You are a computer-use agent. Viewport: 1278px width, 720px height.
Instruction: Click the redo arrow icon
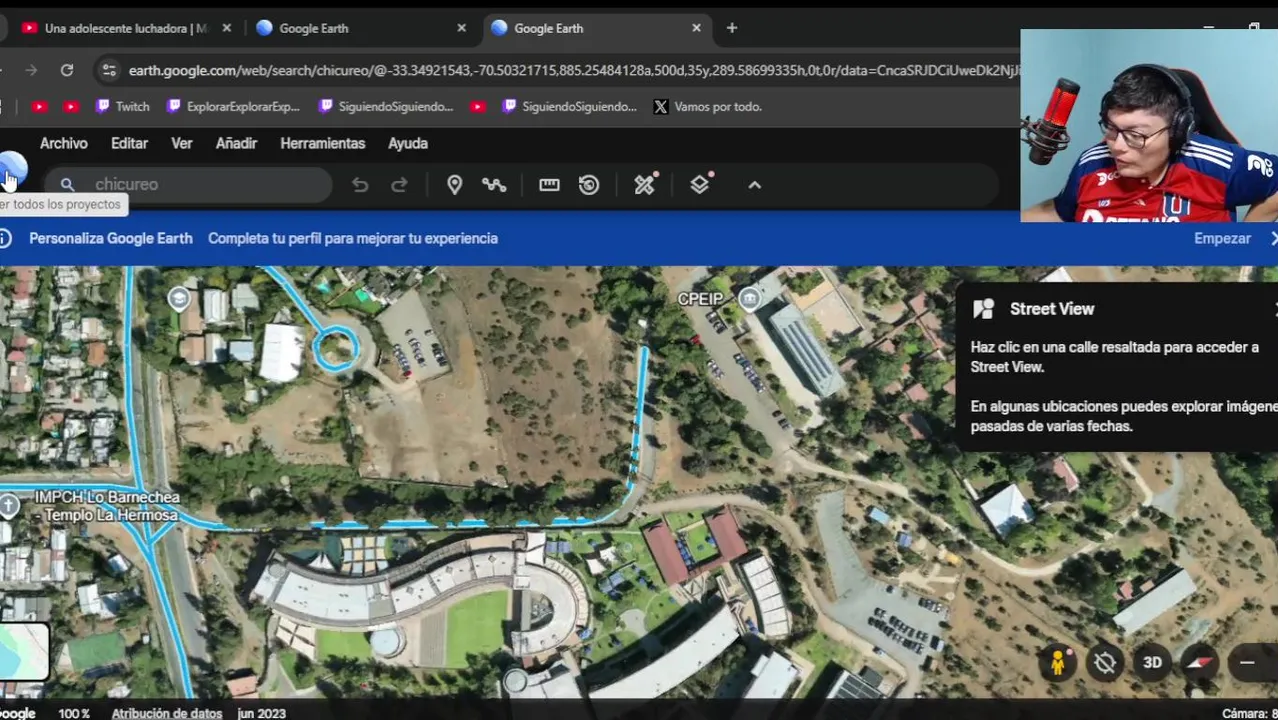(399, 184)
